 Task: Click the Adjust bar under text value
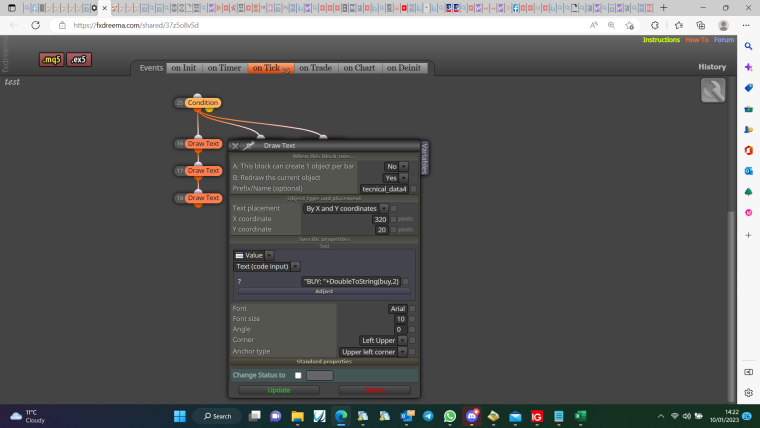(x=324, y=291)
